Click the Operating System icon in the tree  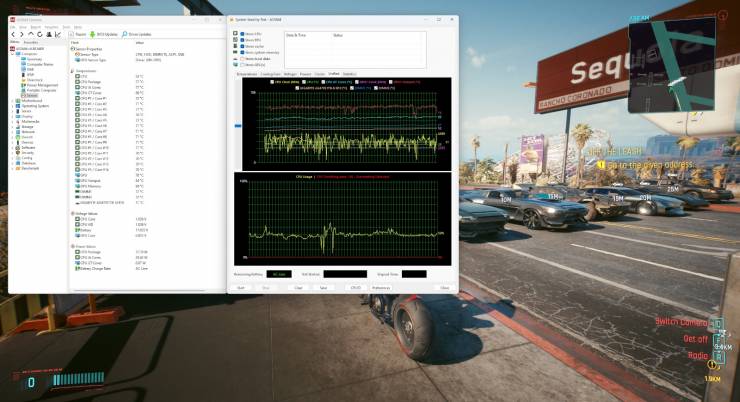(x=18, y=106)
